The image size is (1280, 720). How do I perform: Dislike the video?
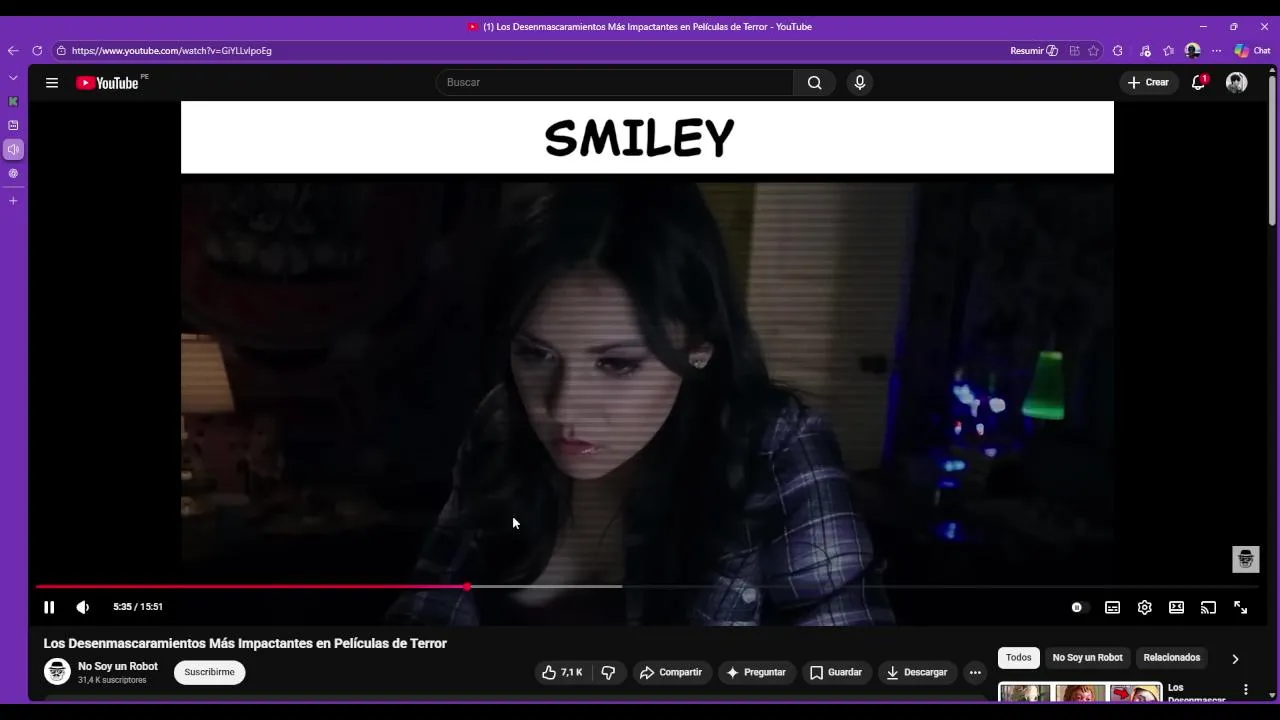coord(608,672)
